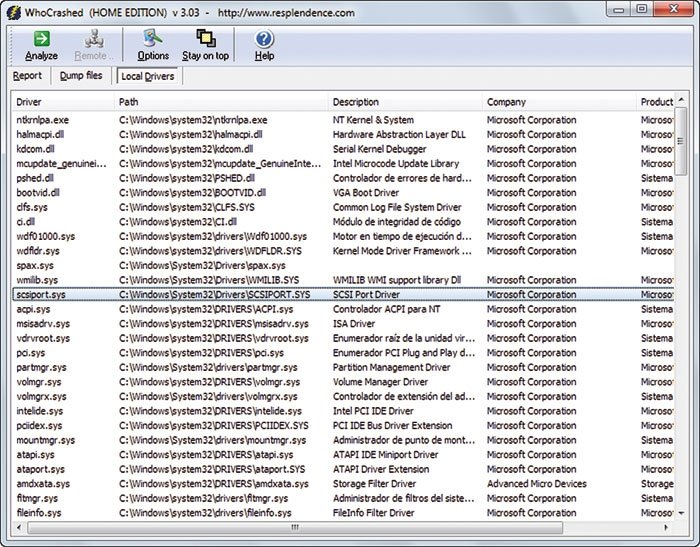This screenshot has height=547, width=700.
Task: Select the pciidex.sys driver row
Action: point(343,426)
